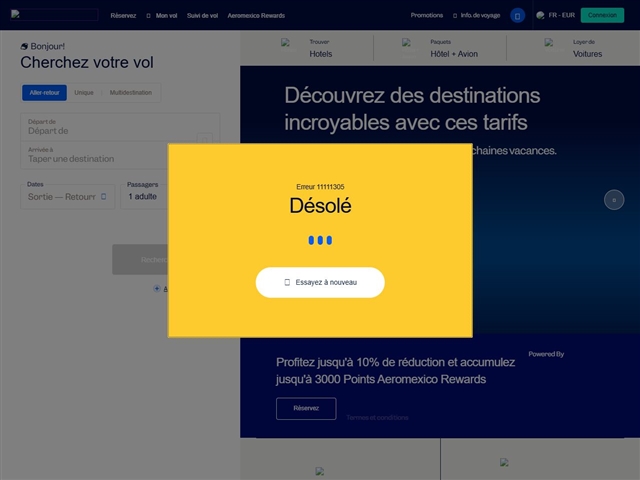Click the blue square icon beside Info. de voyage
The image size is (640, 480).
pos(517,16)
